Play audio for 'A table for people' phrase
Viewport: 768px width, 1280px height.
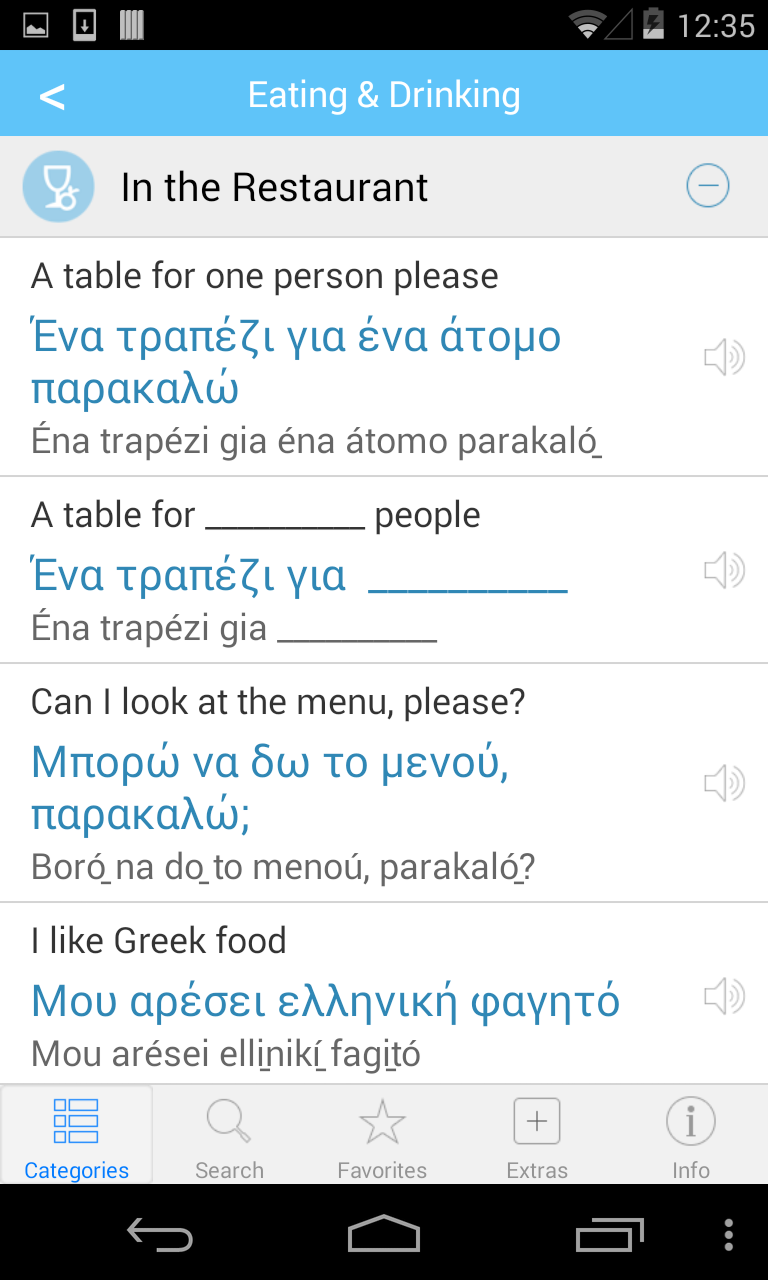tap(724, 570)
